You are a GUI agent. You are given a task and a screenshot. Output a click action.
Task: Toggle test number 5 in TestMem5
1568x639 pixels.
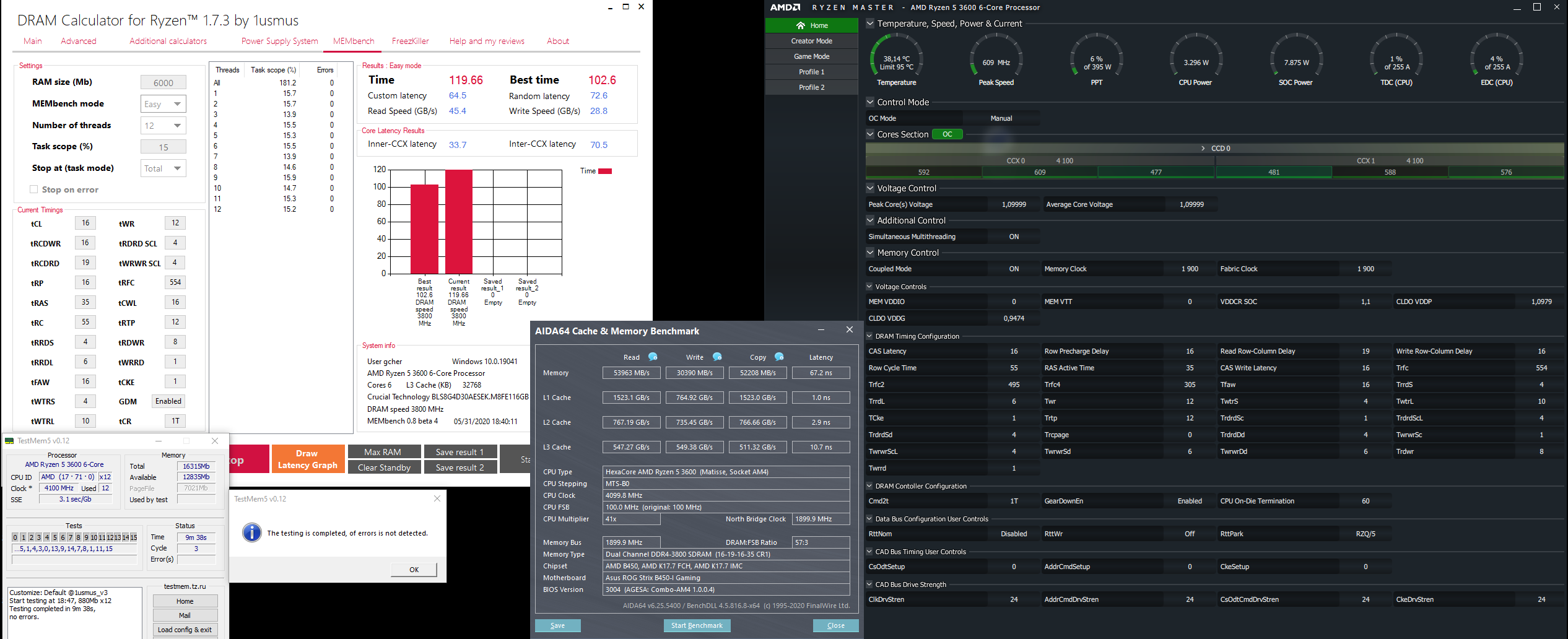pos(54,537)
